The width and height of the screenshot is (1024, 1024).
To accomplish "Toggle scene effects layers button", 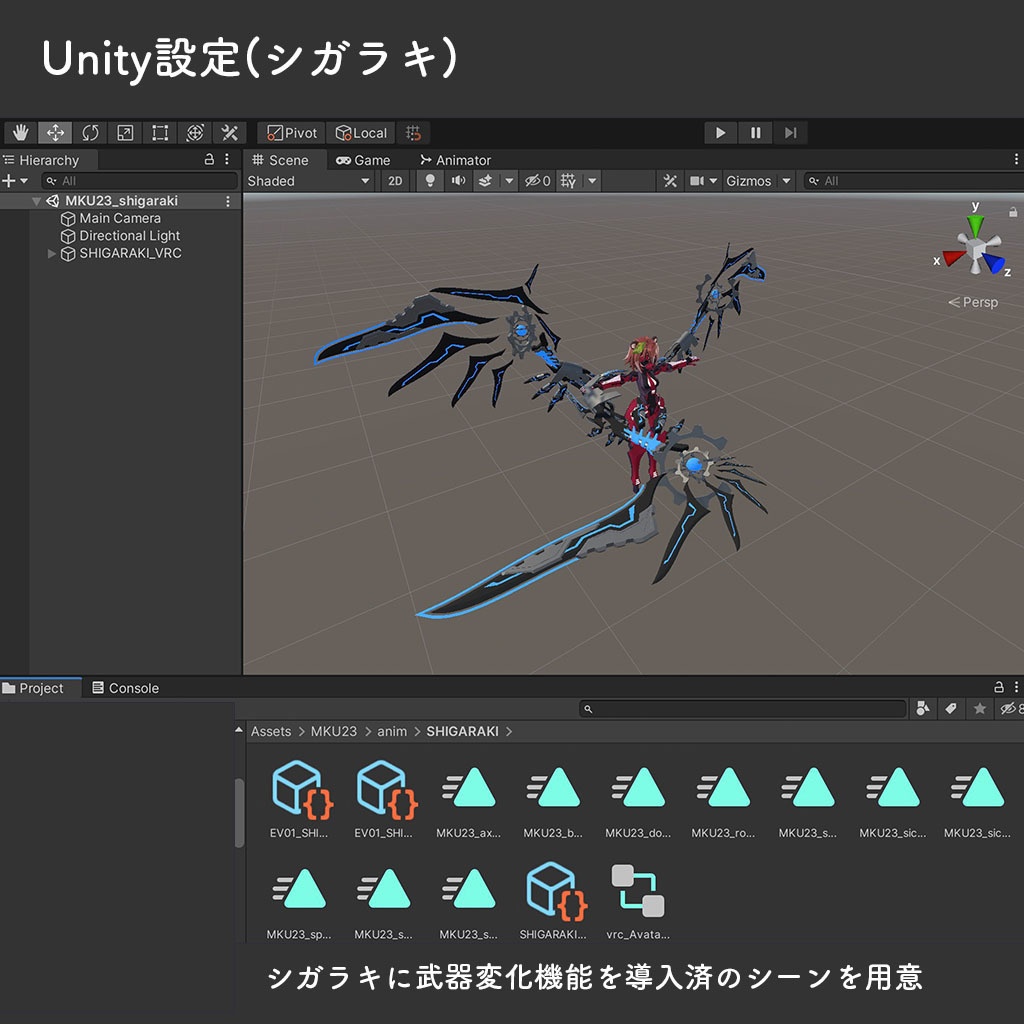I will click(x=485, y=181).
